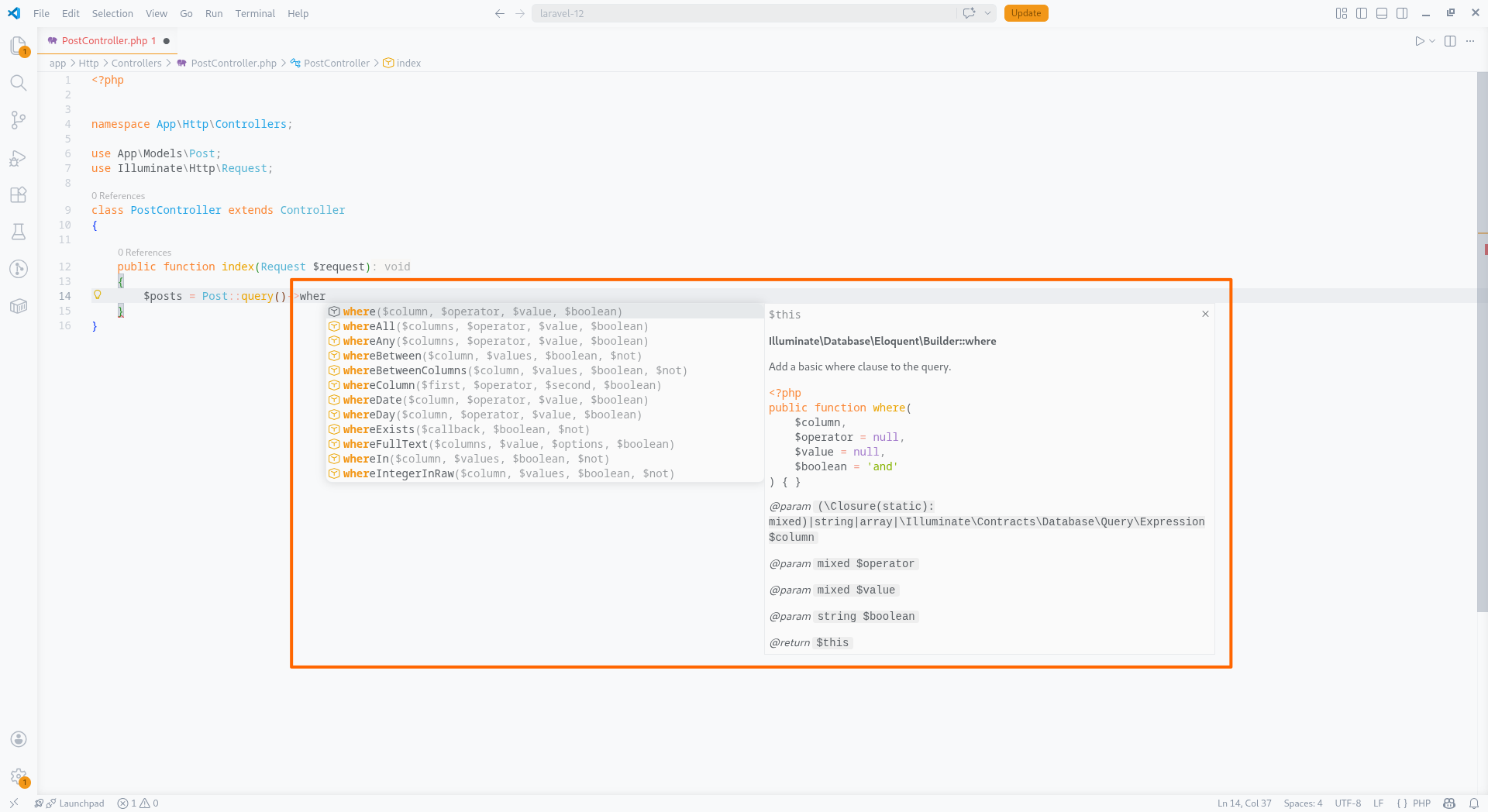Image resolution: width=1488 pixels, height=812 pixels.
Task: Run the PHP file with play icon
Action: (1419, 41)
